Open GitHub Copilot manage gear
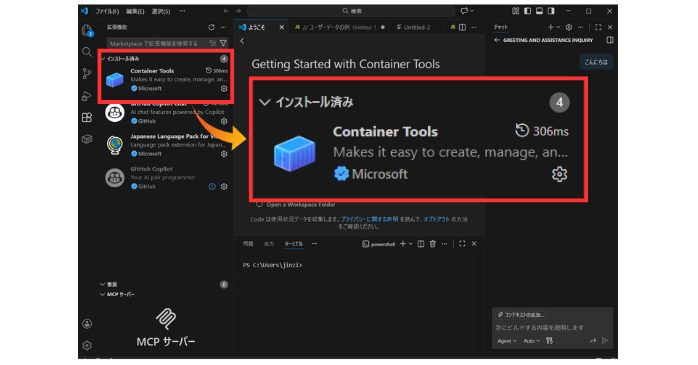 click(x=224, y=187)
